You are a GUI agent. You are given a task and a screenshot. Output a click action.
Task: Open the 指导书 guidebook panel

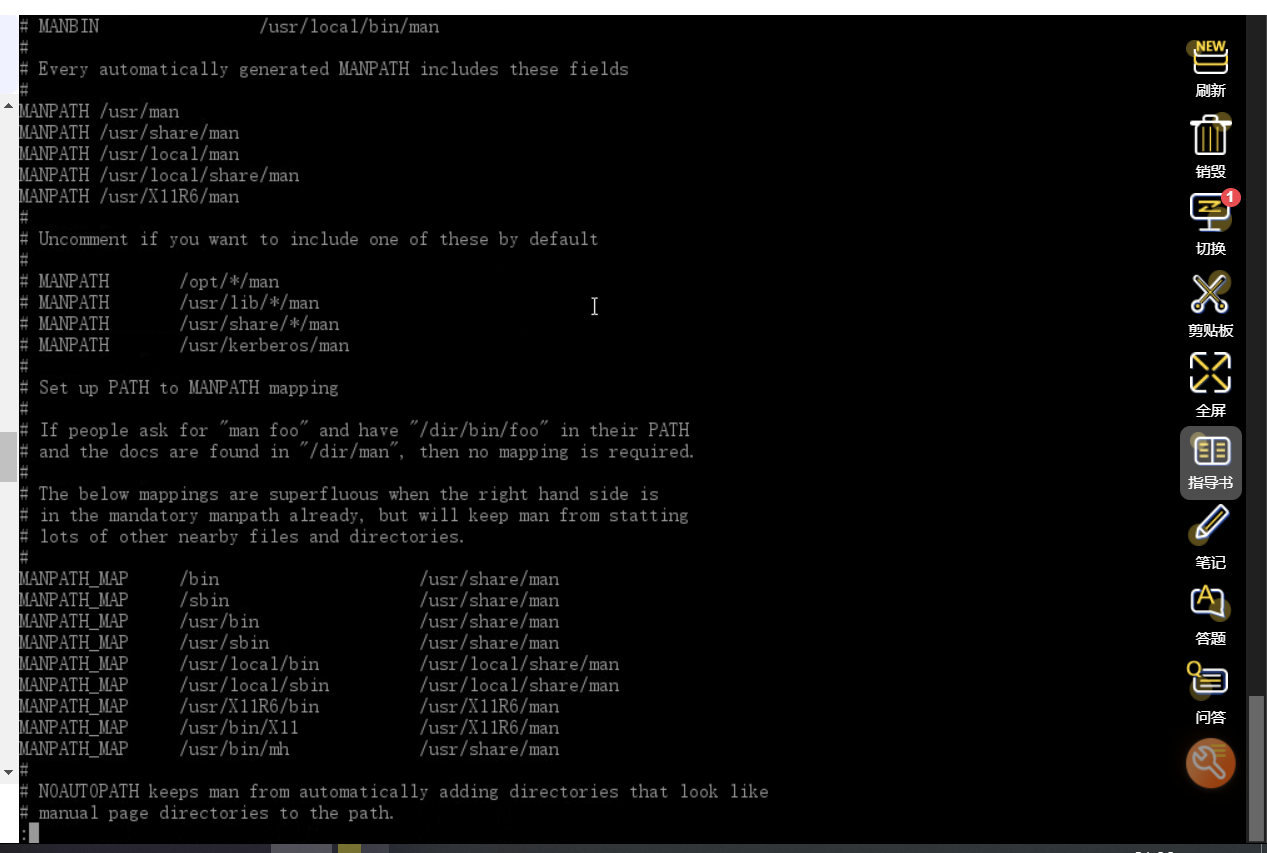[1211, 463]
